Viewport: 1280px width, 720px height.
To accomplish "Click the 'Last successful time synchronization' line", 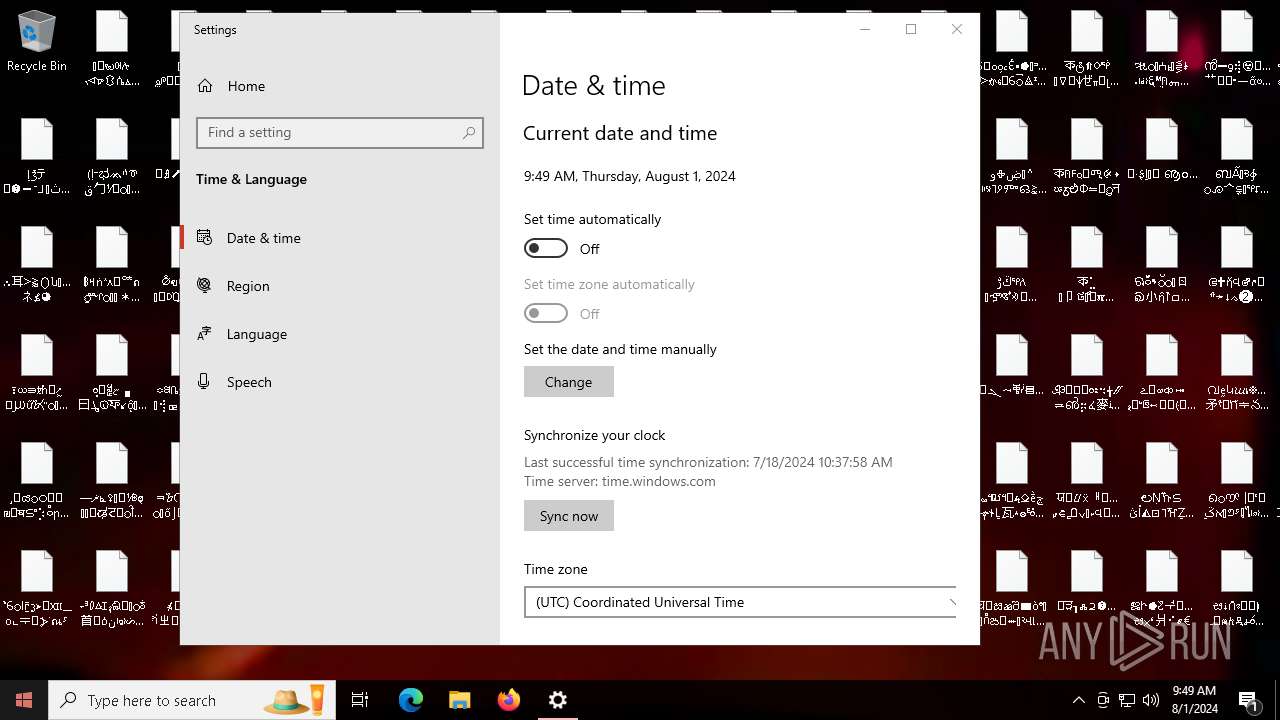I will (708, 462).
